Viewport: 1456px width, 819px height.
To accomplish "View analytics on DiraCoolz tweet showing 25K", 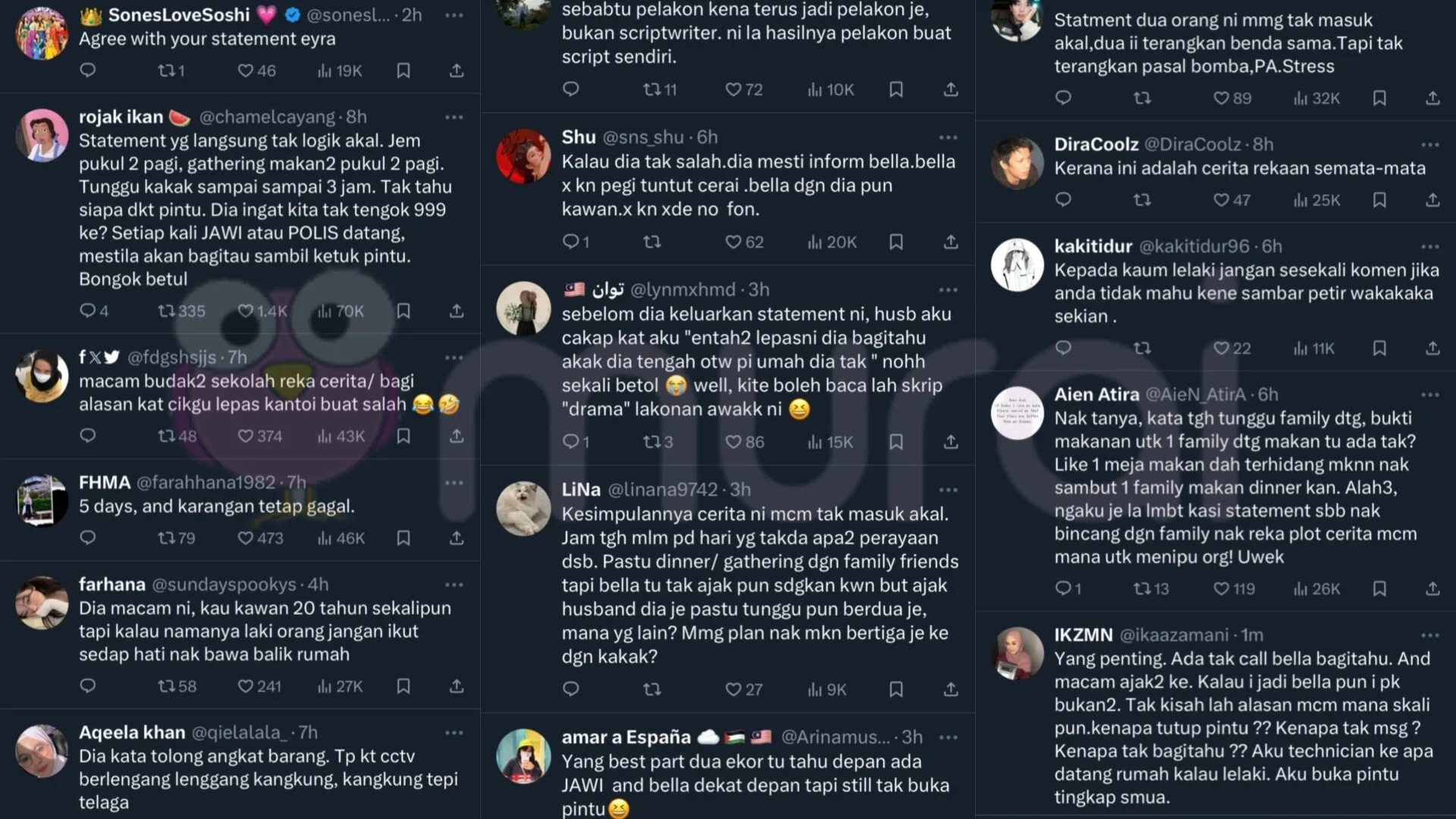I will (x=1316, y=200).
